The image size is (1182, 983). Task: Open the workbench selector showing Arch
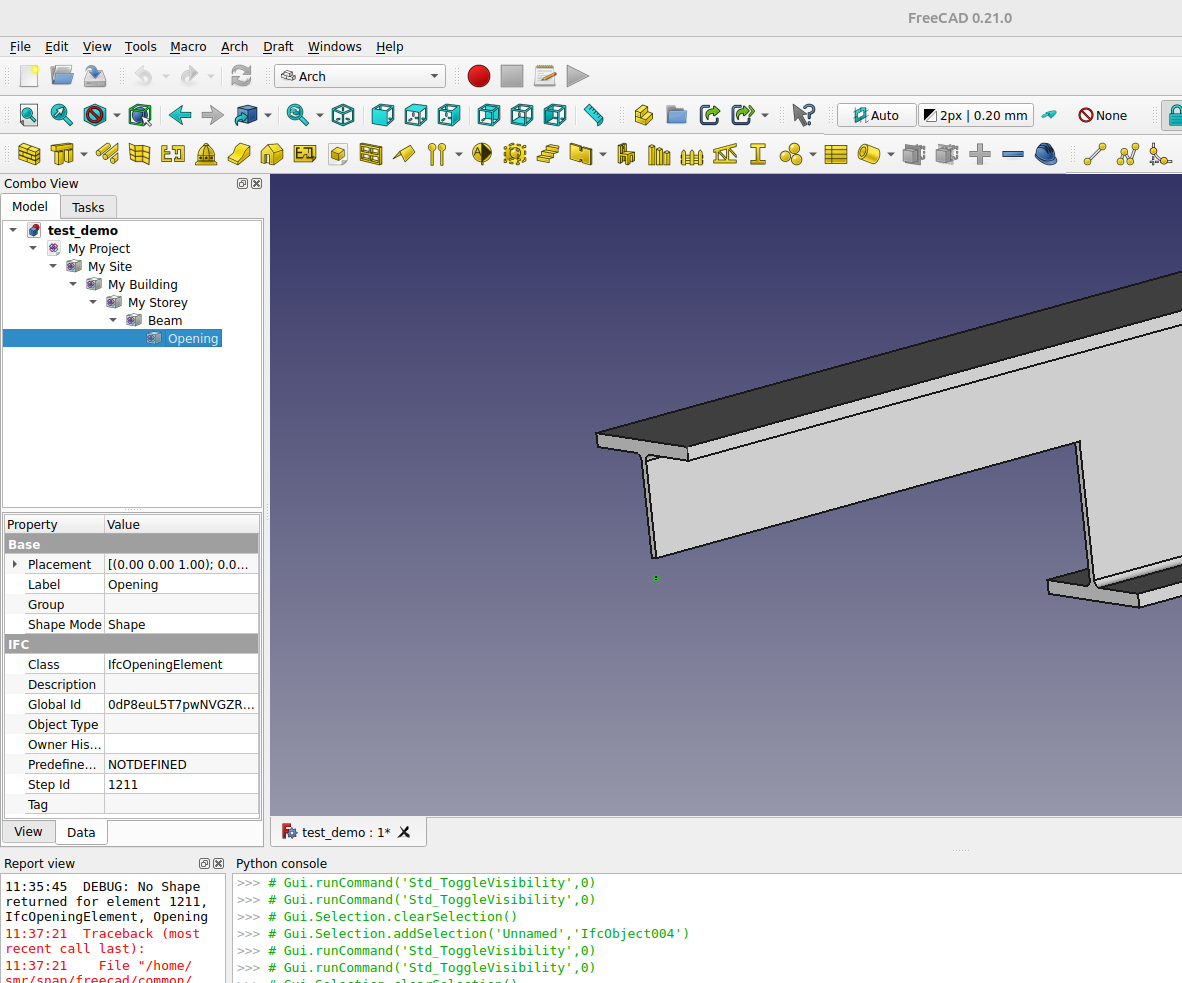click(x=359, y=76)
